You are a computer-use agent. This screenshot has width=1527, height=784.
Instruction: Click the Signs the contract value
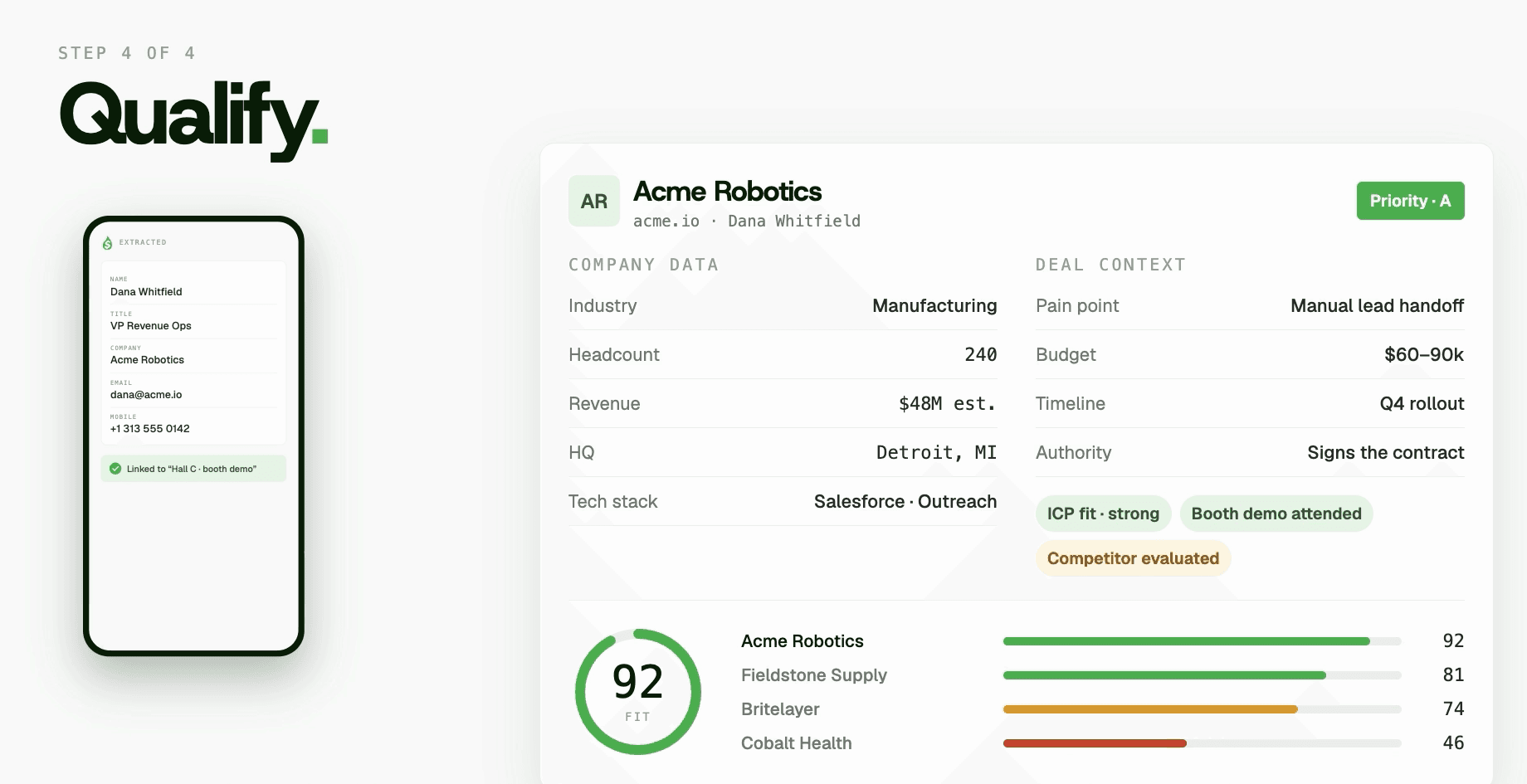pos(1386,453)
